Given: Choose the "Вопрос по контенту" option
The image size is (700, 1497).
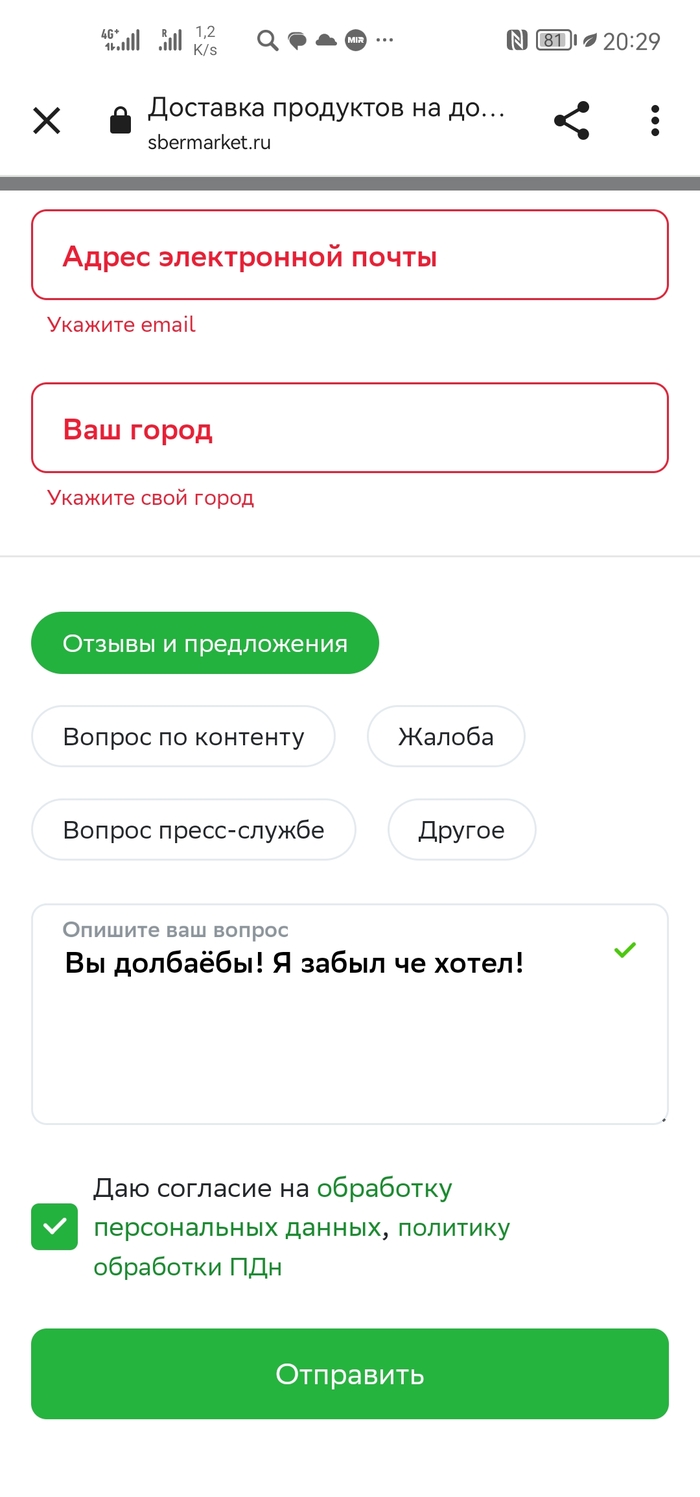Looking at the screenshot, I should point(183,737).
